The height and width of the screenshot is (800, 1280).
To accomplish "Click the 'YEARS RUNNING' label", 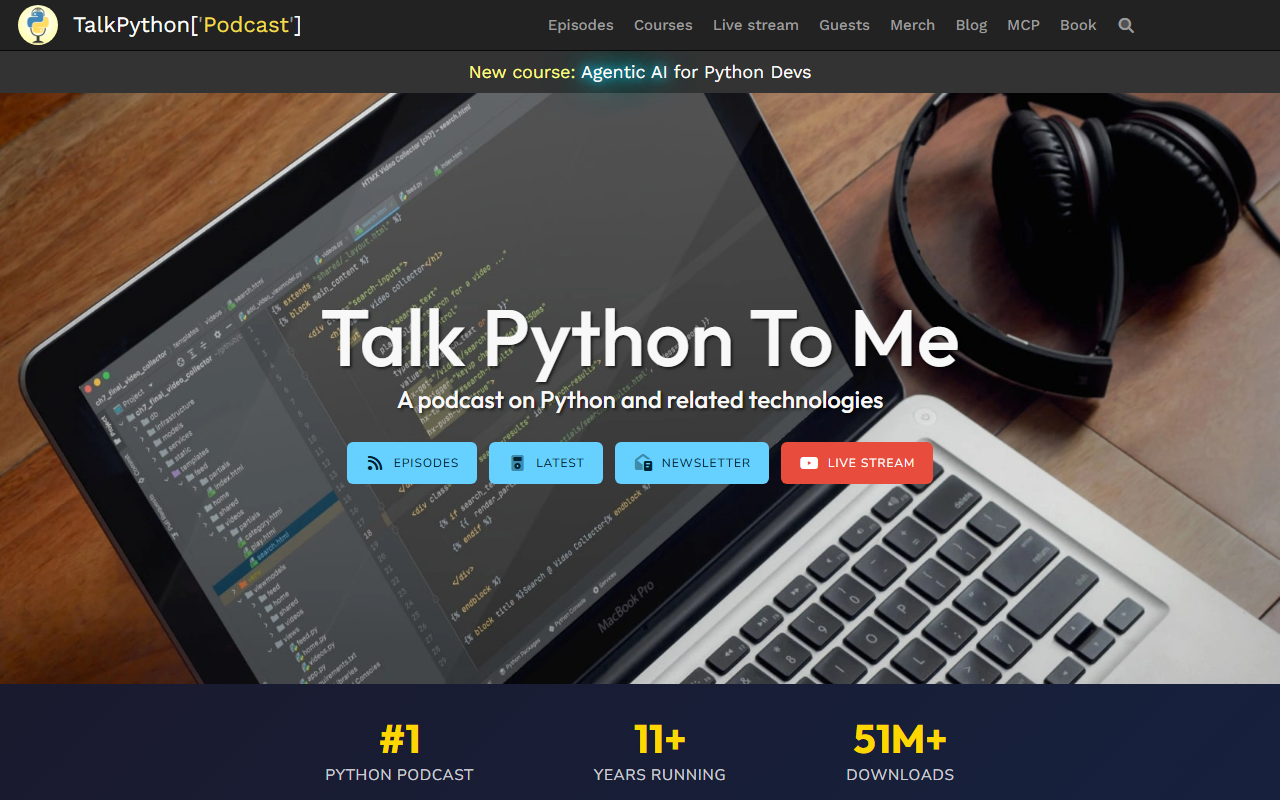I will pos(660,775).
